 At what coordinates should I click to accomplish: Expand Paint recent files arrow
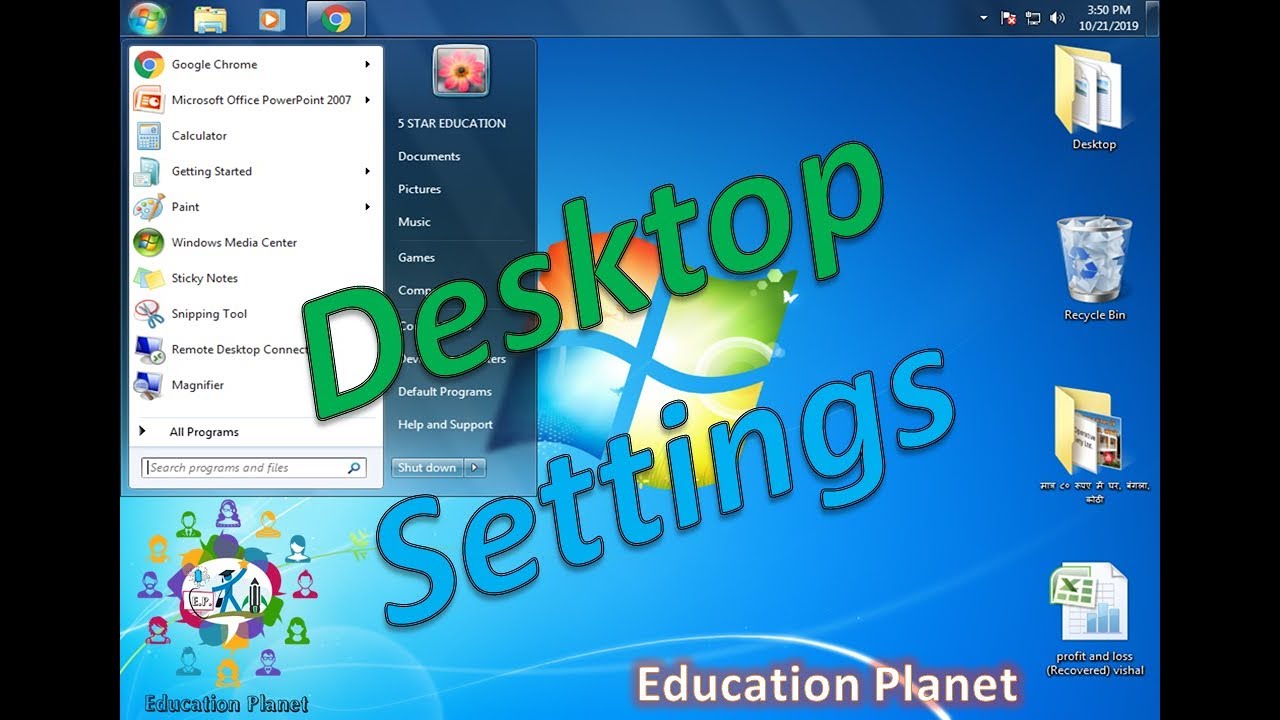pos(367,207)
